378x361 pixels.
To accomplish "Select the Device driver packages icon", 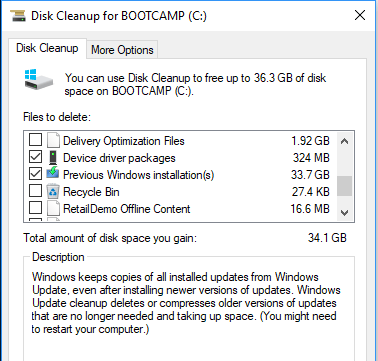I will point(53,157).
